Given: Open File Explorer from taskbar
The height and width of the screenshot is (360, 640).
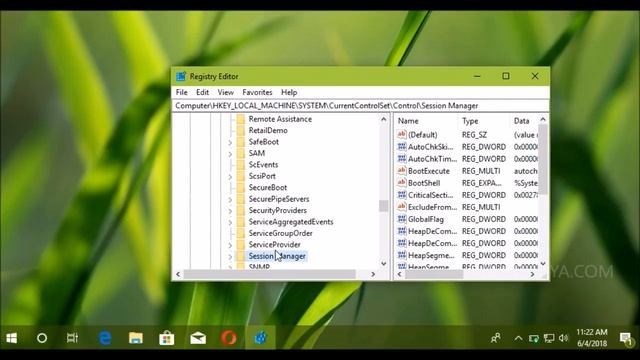Looking at the screenshot, I should [x=136, y=338].
